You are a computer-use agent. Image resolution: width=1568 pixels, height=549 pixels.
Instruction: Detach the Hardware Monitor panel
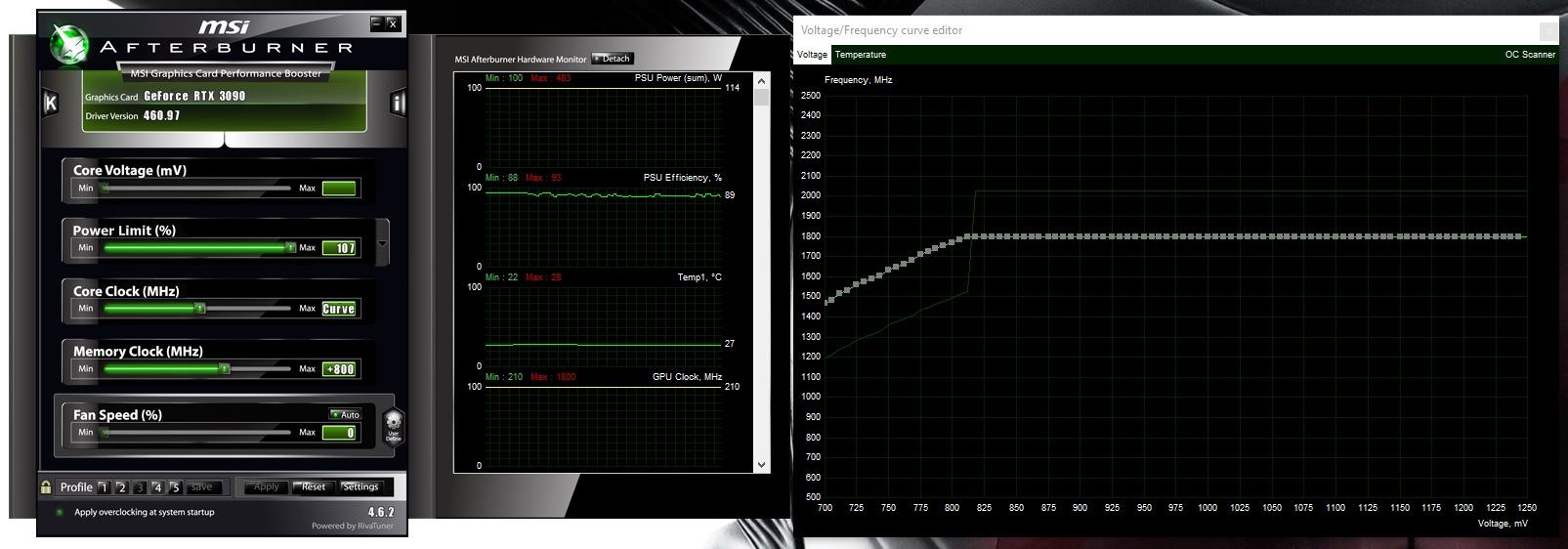click(613, 59)
